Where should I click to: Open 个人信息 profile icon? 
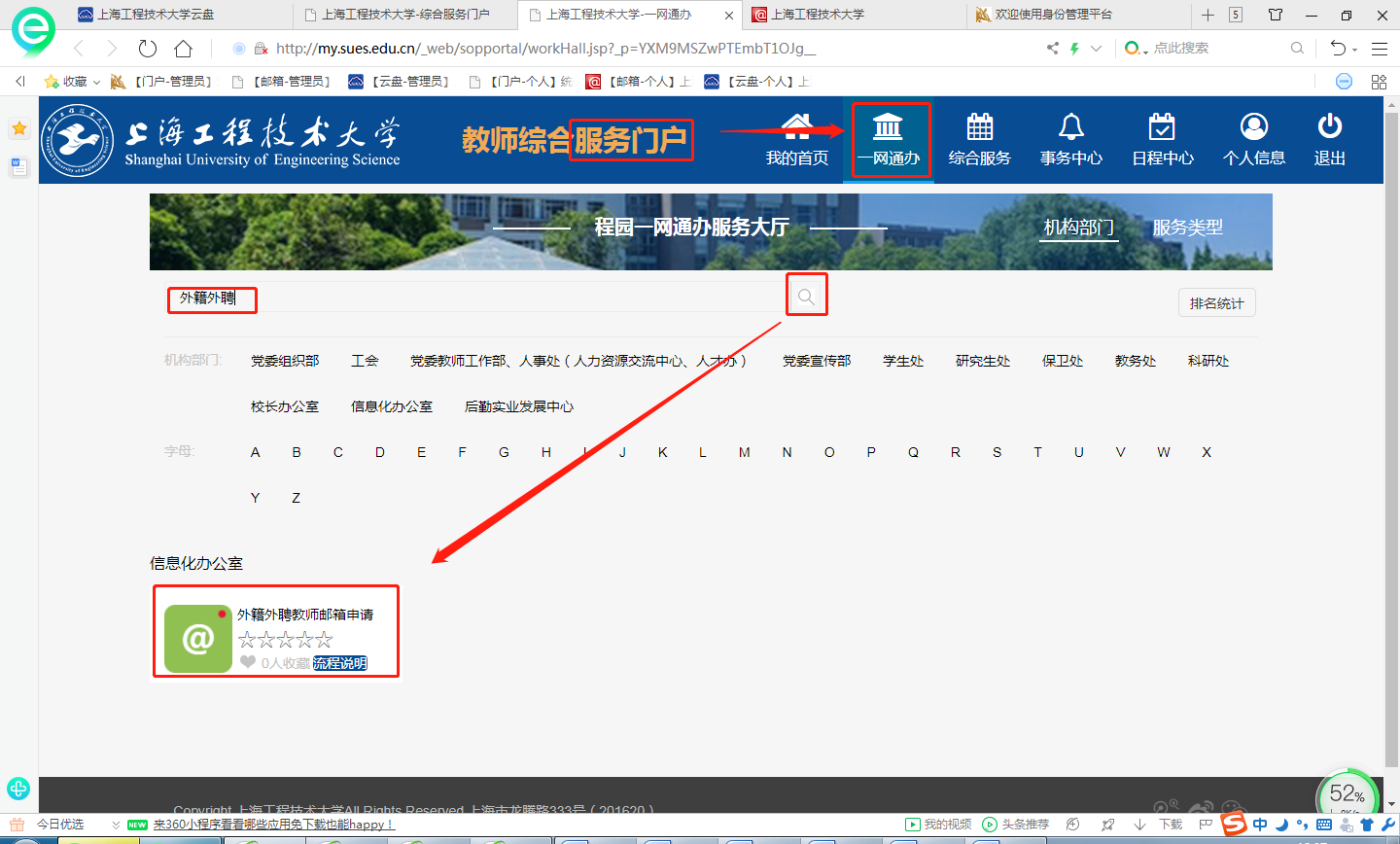1254,127
